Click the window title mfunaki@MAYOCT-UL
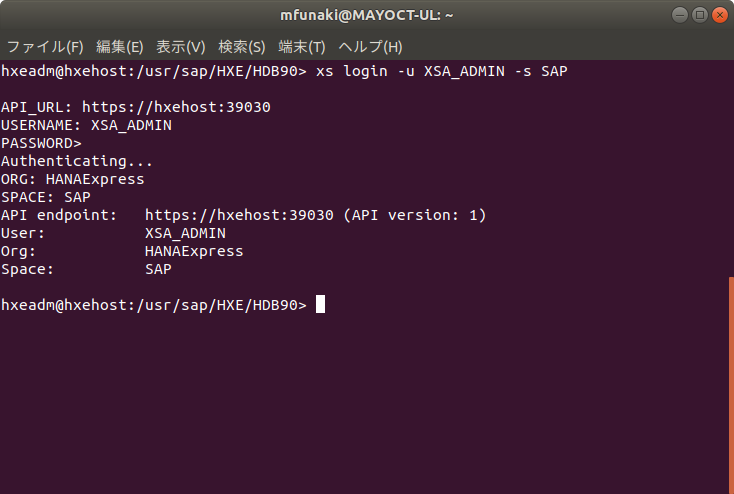The image size is (734, 494). point(366,15)
